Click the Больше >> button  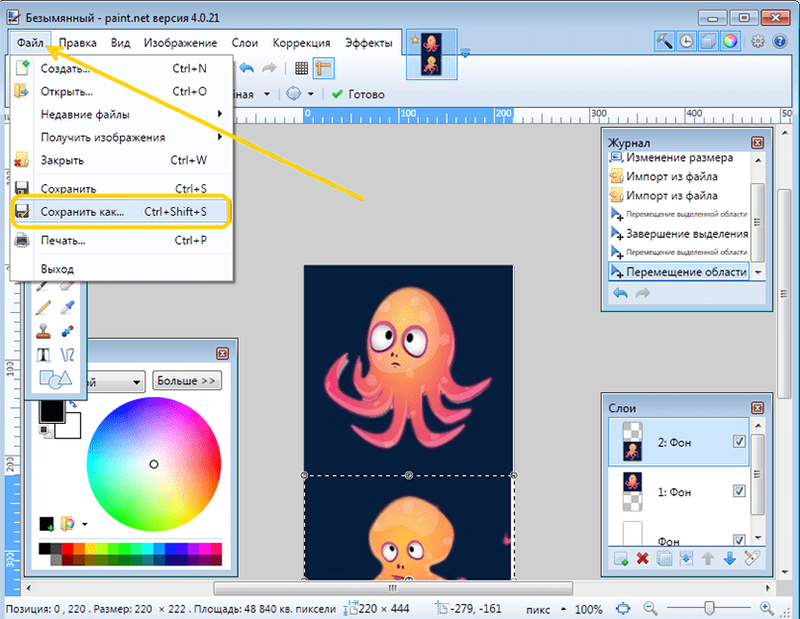(186, 381)
